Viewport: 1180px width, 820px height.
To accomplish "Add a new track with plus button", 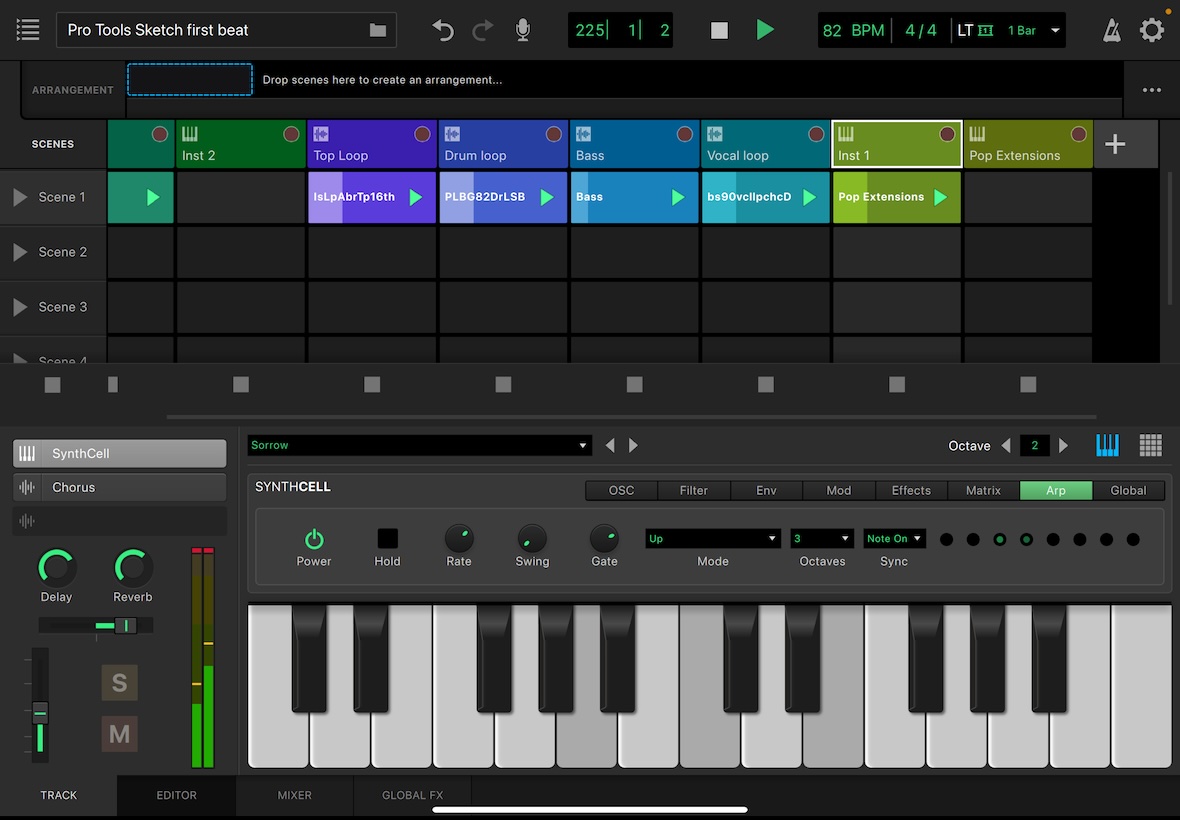I will 1115,144.
